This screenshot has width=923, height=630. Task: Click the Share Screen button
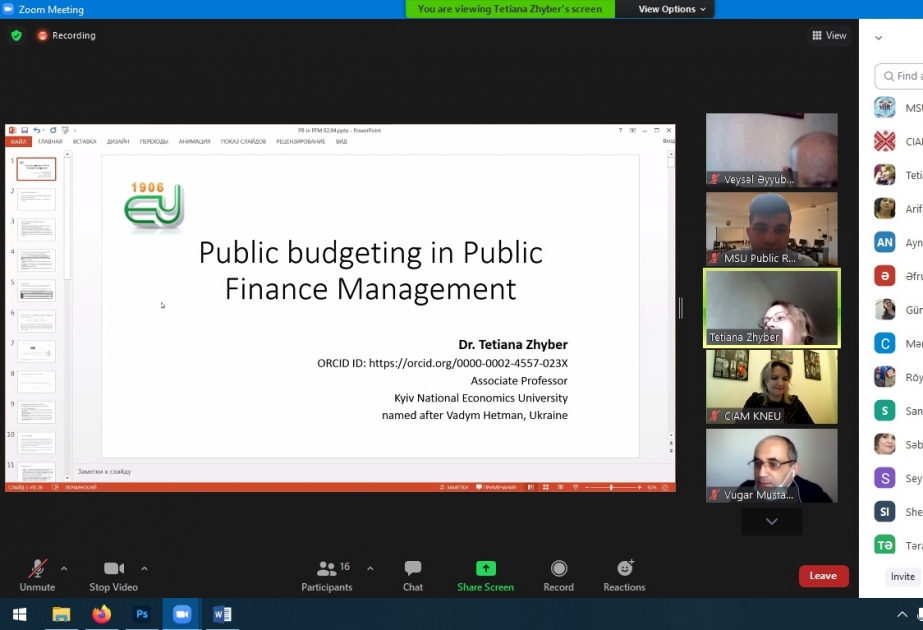[486, 576]
